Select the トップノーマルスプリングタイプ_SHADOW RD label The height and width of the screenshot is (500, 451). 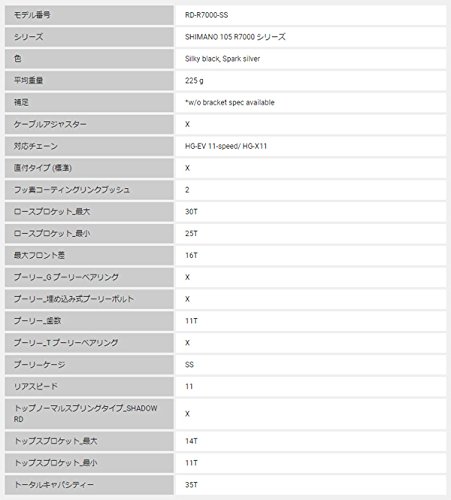pyautogui.click(x=85, y=414)
